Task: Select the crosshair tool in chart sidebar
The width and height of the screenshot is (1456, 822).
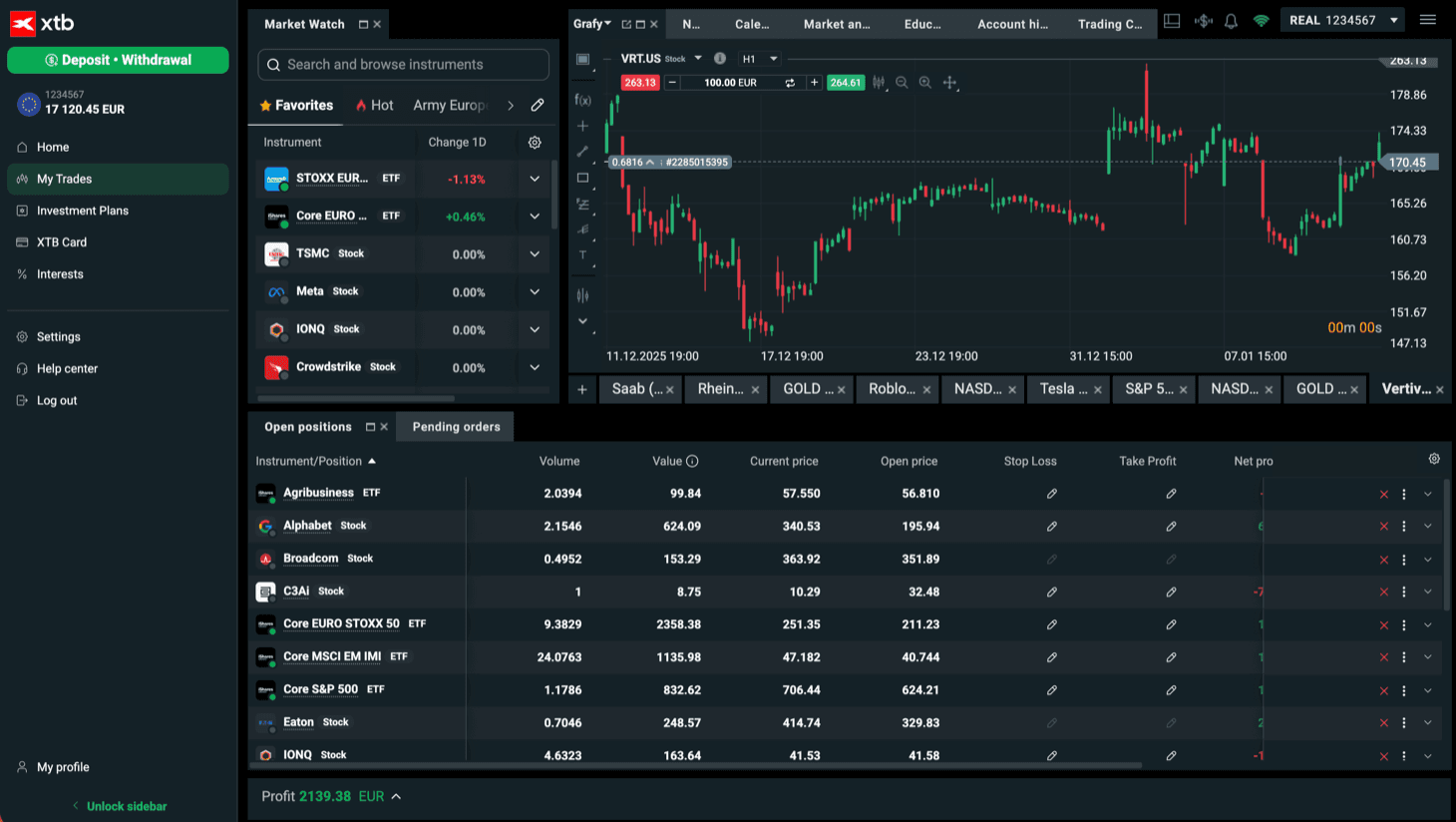Action: (x=583, y=126)
